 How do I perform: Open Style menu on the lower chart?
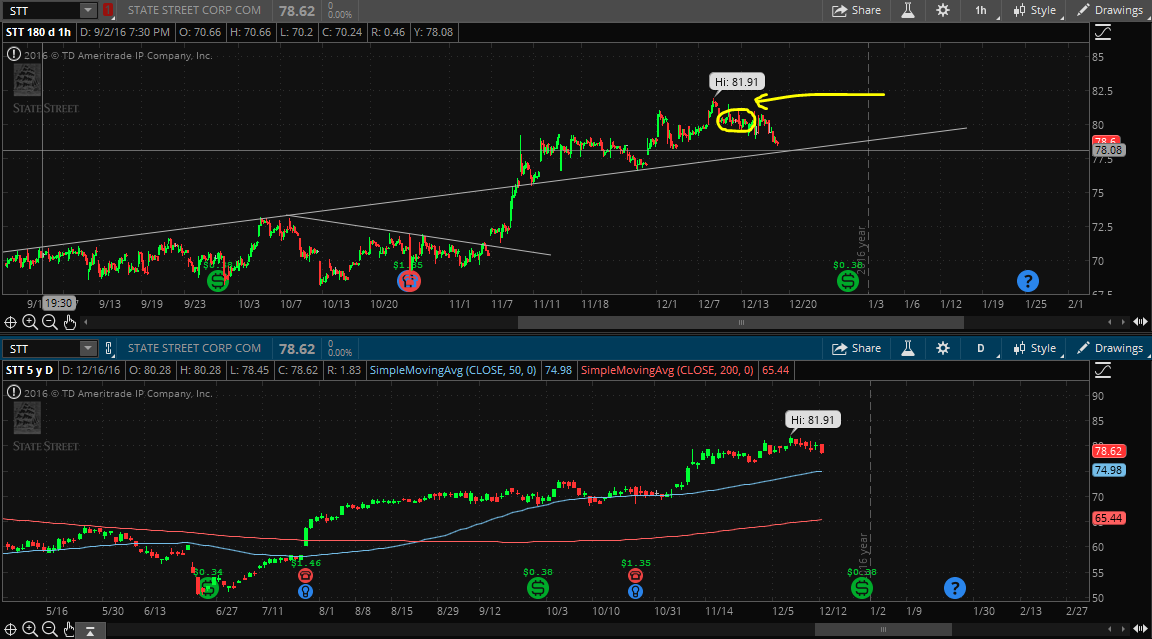click(1034, 348)
